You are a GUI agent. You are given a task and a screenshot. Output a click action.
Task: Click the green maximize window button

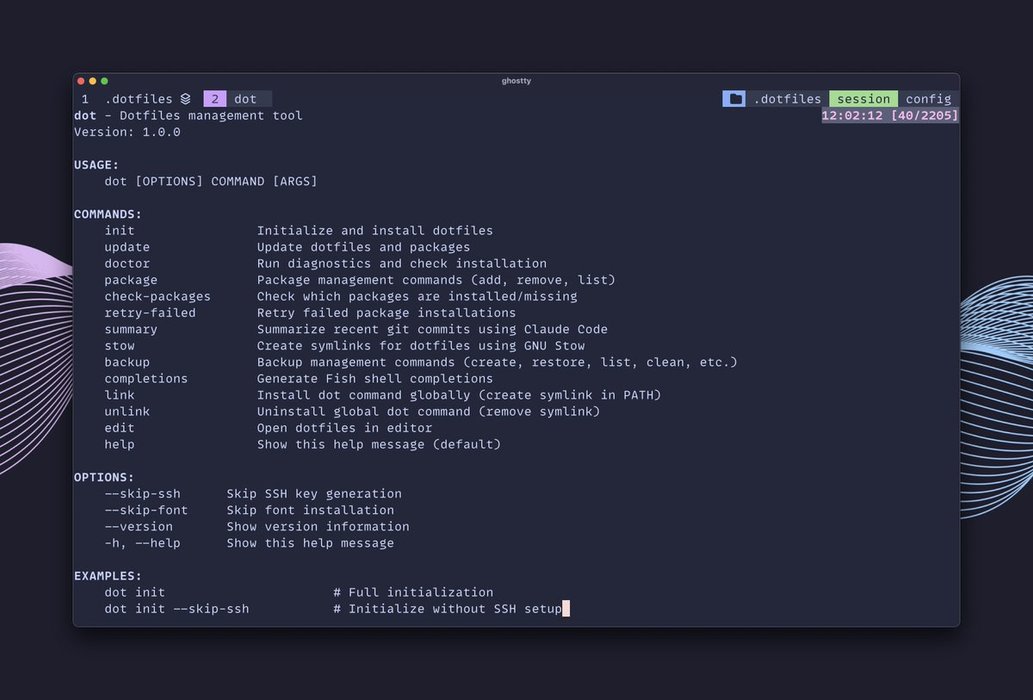point(104,81)
